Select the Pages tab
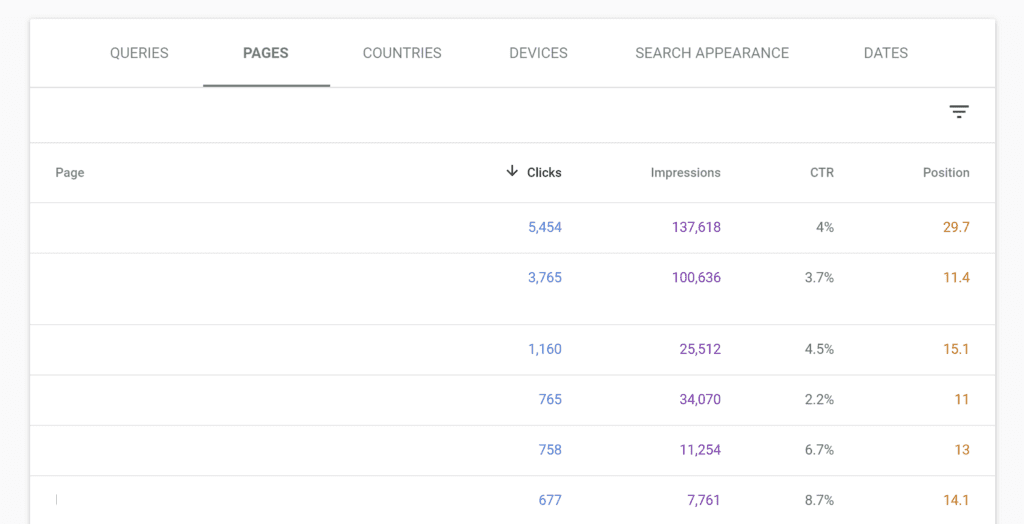1024x524 pixels. click(266, 53)
